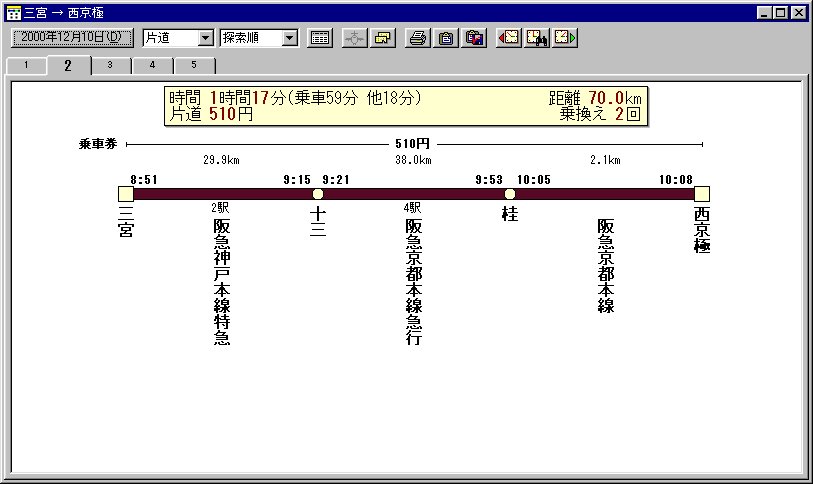Click the 29.9km distance label
Viewport: 813px width, 484px height.
(x=221, y=160)
